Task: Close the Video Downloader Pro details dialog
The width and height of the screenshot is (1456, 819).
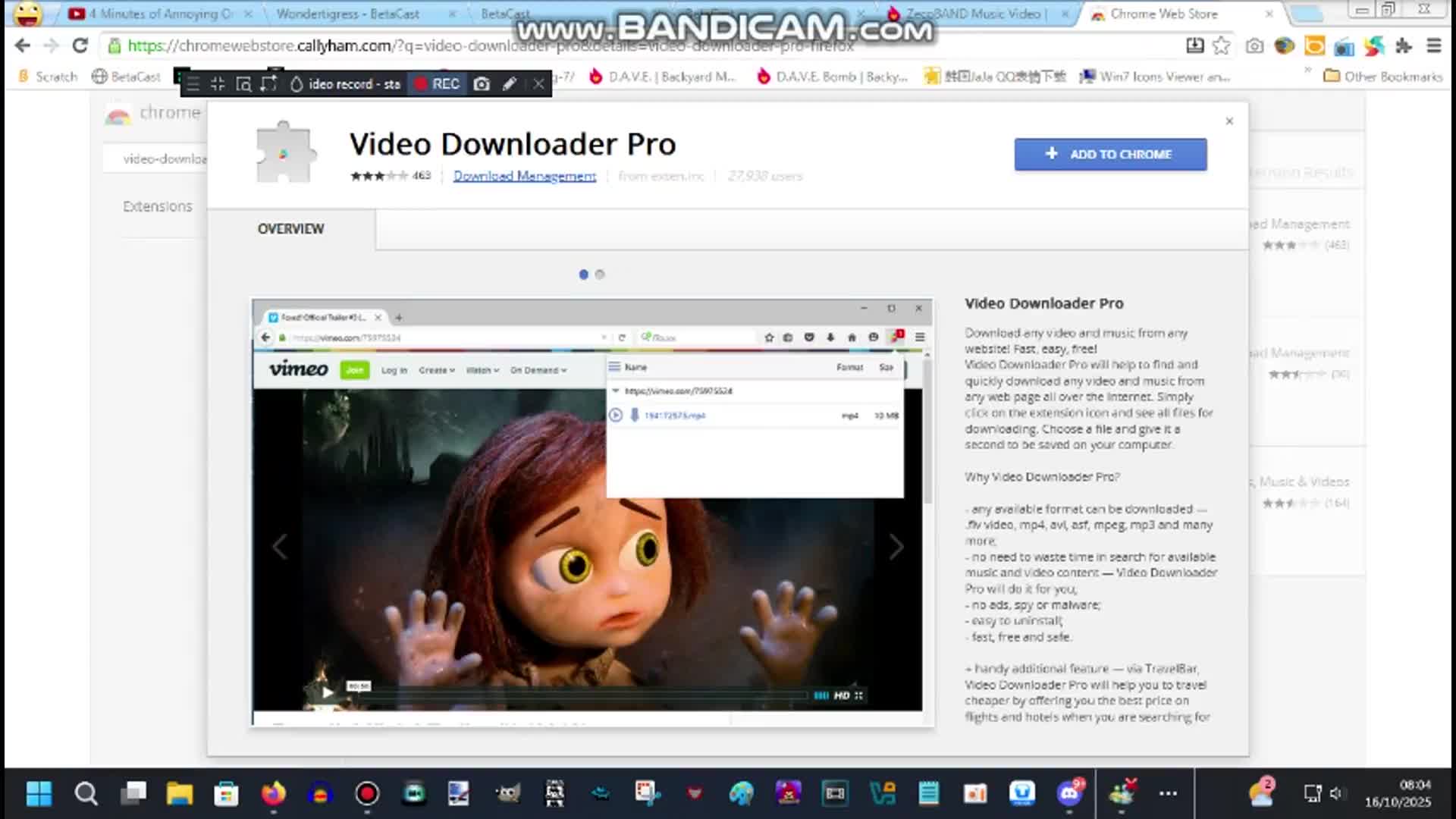Action: 1229,121
